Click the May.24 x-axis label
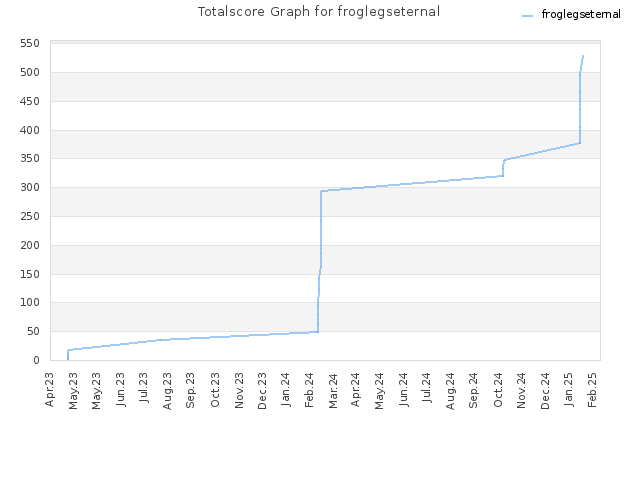 [380, 391]
